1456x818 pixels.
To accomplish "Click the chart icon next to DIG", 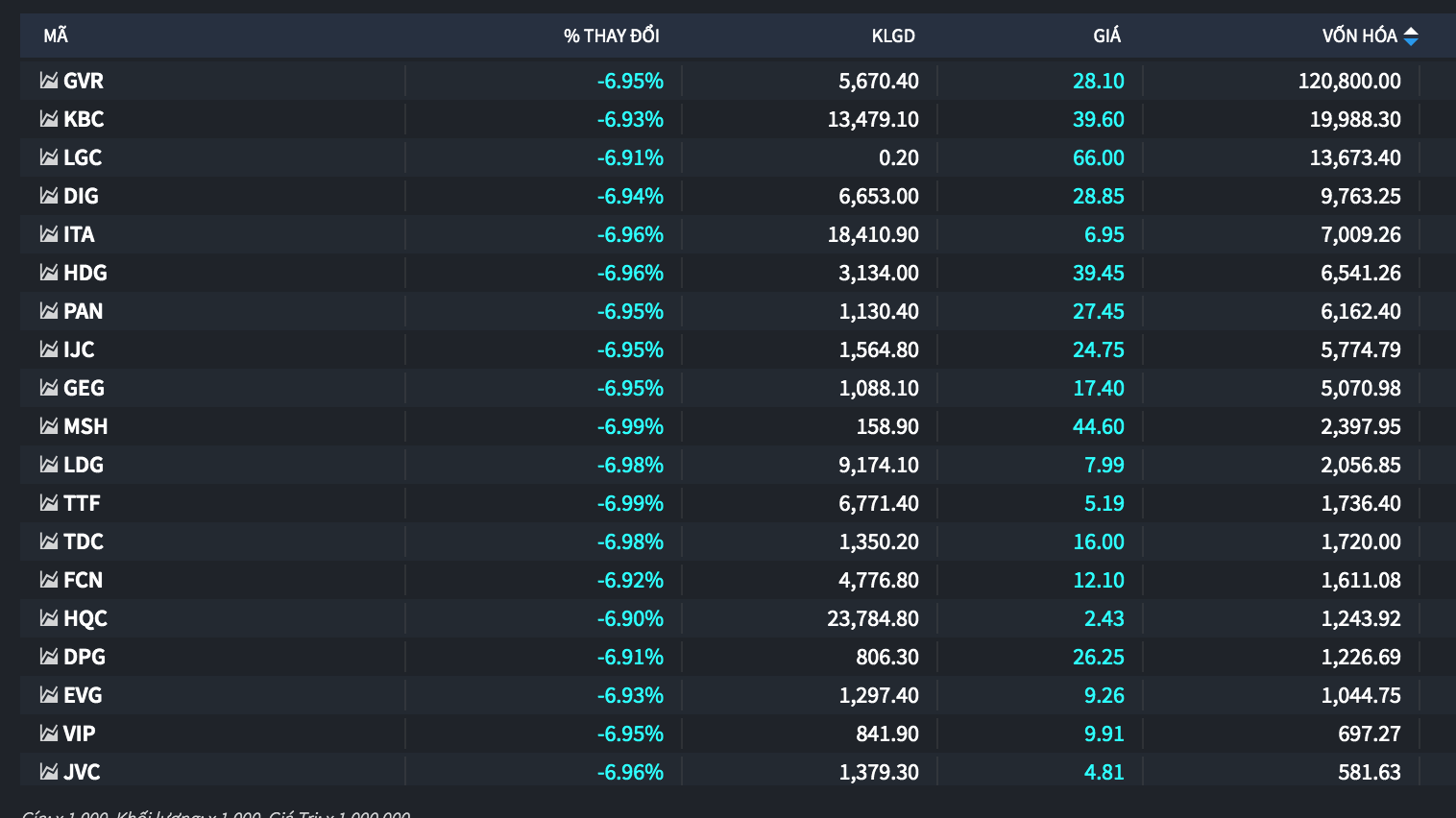I will click(49, 196).
